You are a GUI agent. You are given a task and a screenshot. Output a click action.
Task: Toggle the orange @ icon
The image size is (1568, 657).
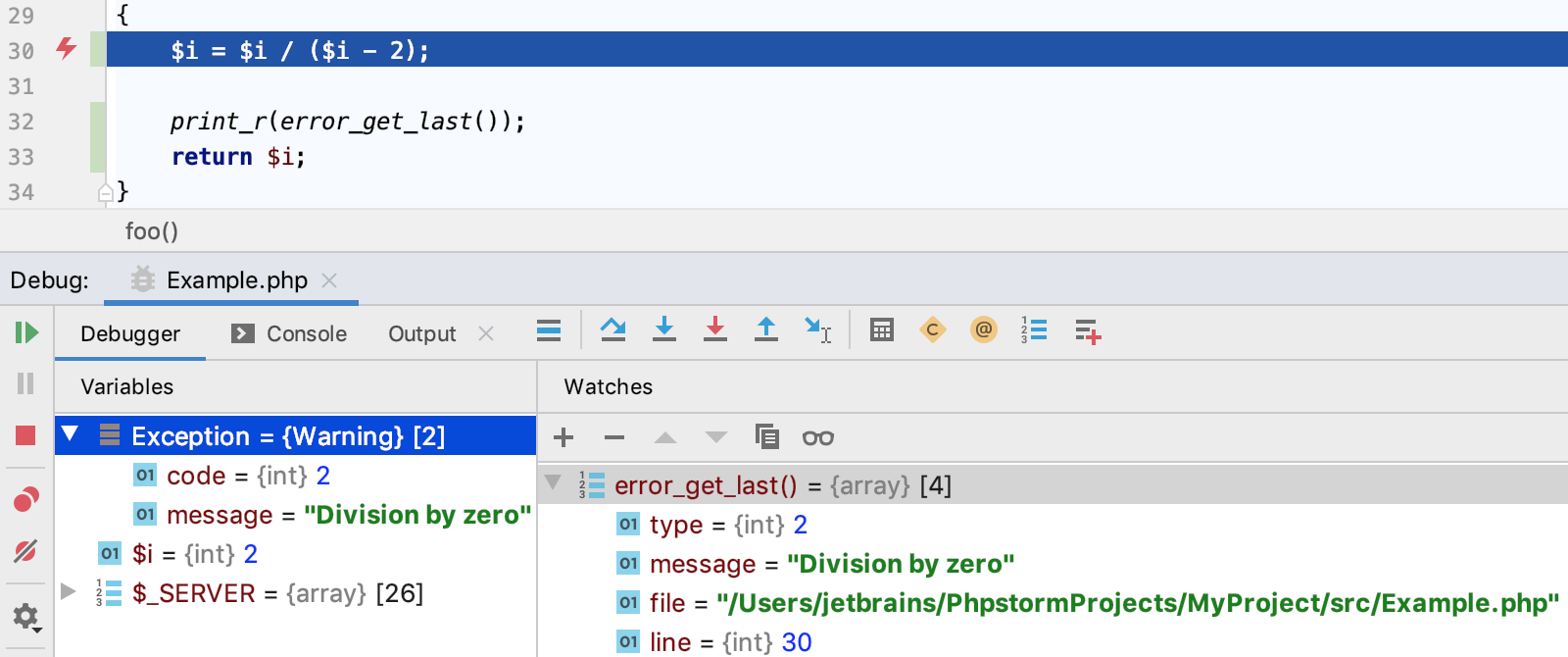pos(984,329)
